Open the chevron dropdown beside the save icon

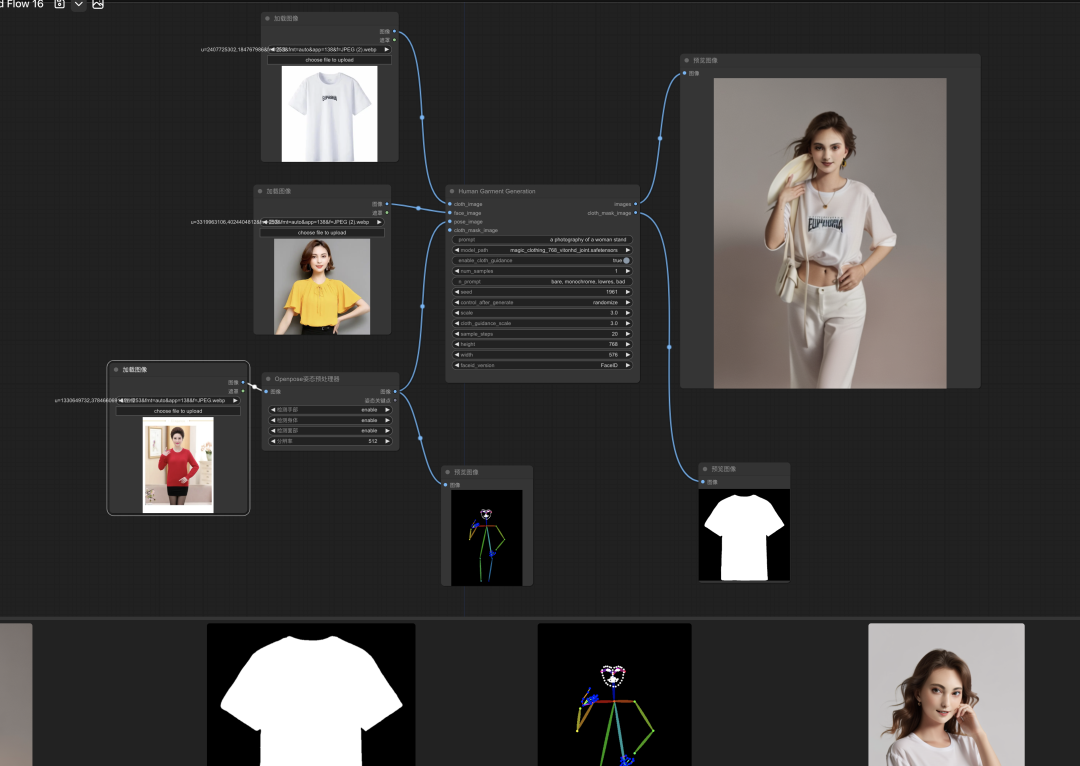click(x=79, y=4)
